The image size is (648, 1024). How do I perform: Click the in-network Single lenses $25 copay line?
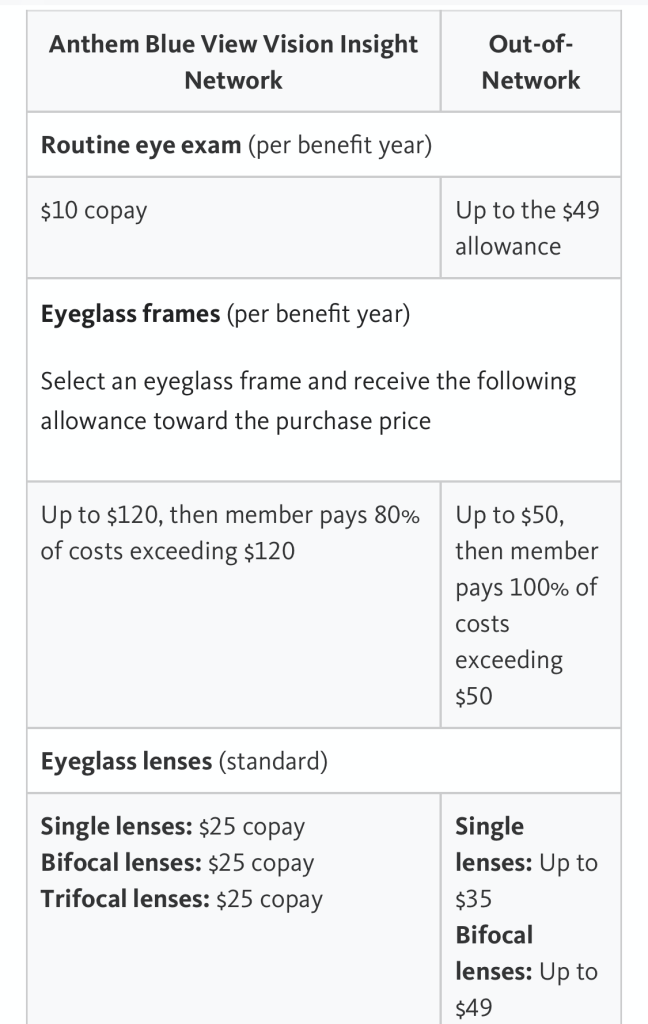(172, 827)
